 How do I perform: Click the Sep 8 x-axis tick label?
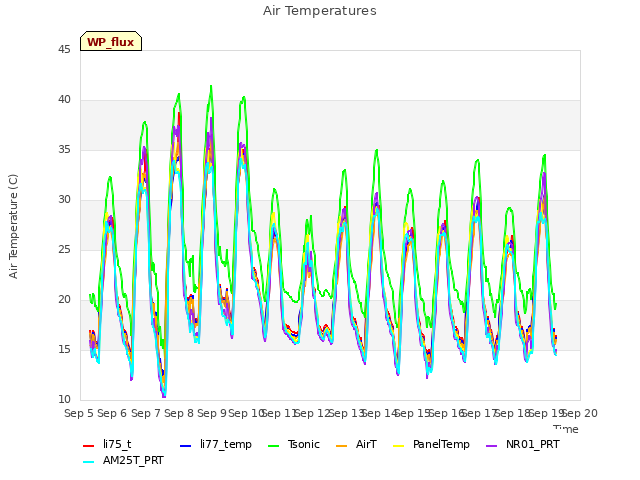tap(179, 413)
